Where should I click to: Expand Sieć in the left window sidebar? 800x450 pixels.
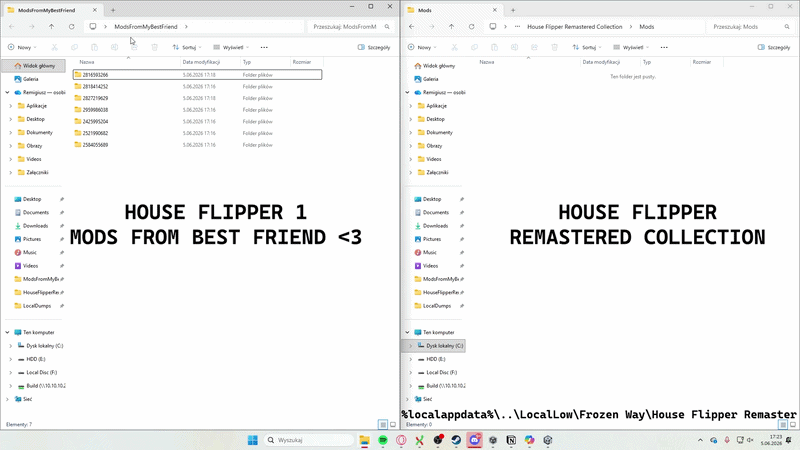tap(7, 399)
